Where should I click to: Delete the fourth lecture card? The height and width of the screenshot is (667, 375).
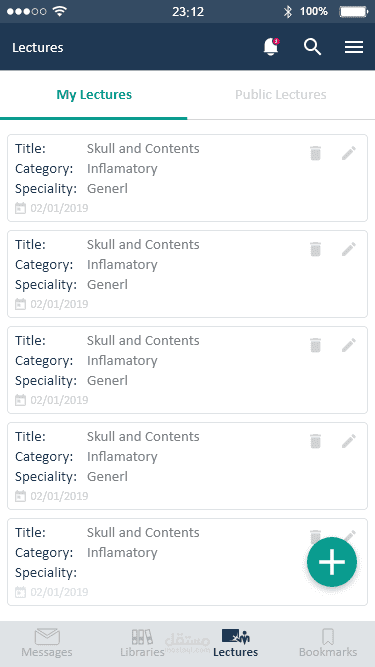click(315, 441)
